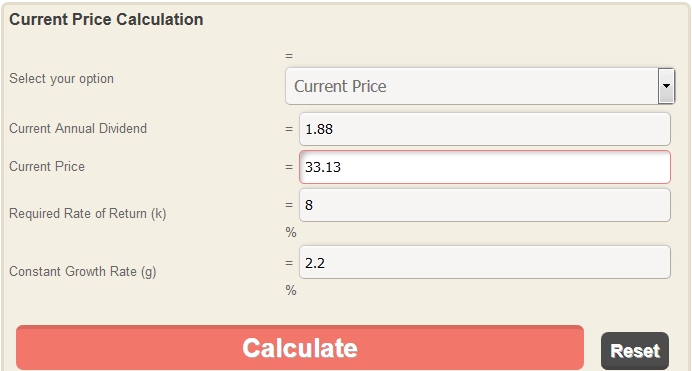Screen dimensions: 692x371
Task: Click the 'Required Rate of Return (k)' label
Action: coord(88,214)
